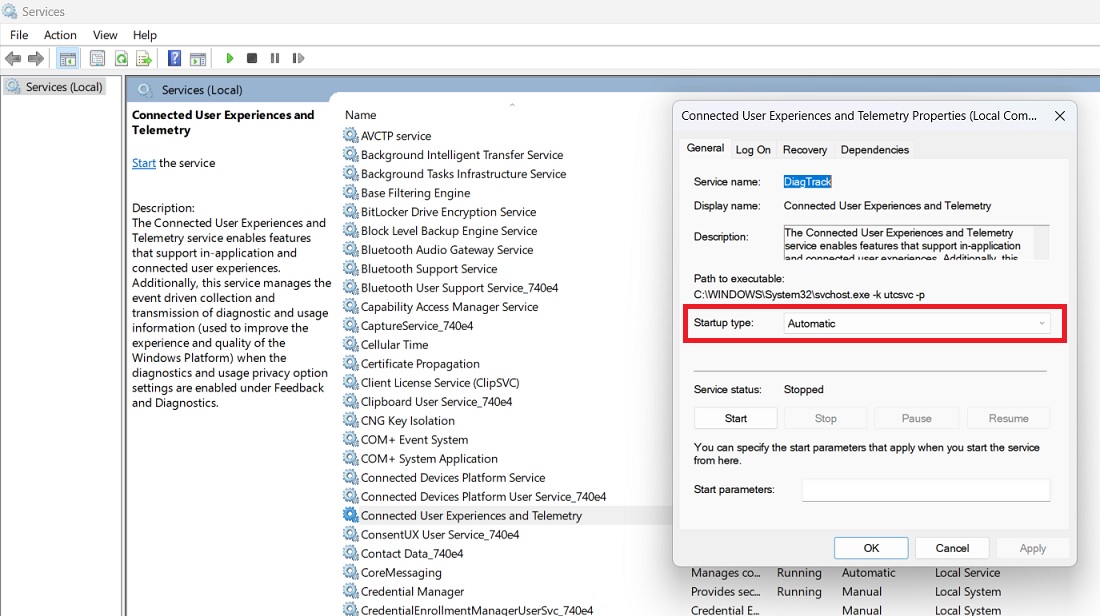Open service Properties using the toolbar icon
The height and width of the screenshot is (616, 1100).
(97, 58)
